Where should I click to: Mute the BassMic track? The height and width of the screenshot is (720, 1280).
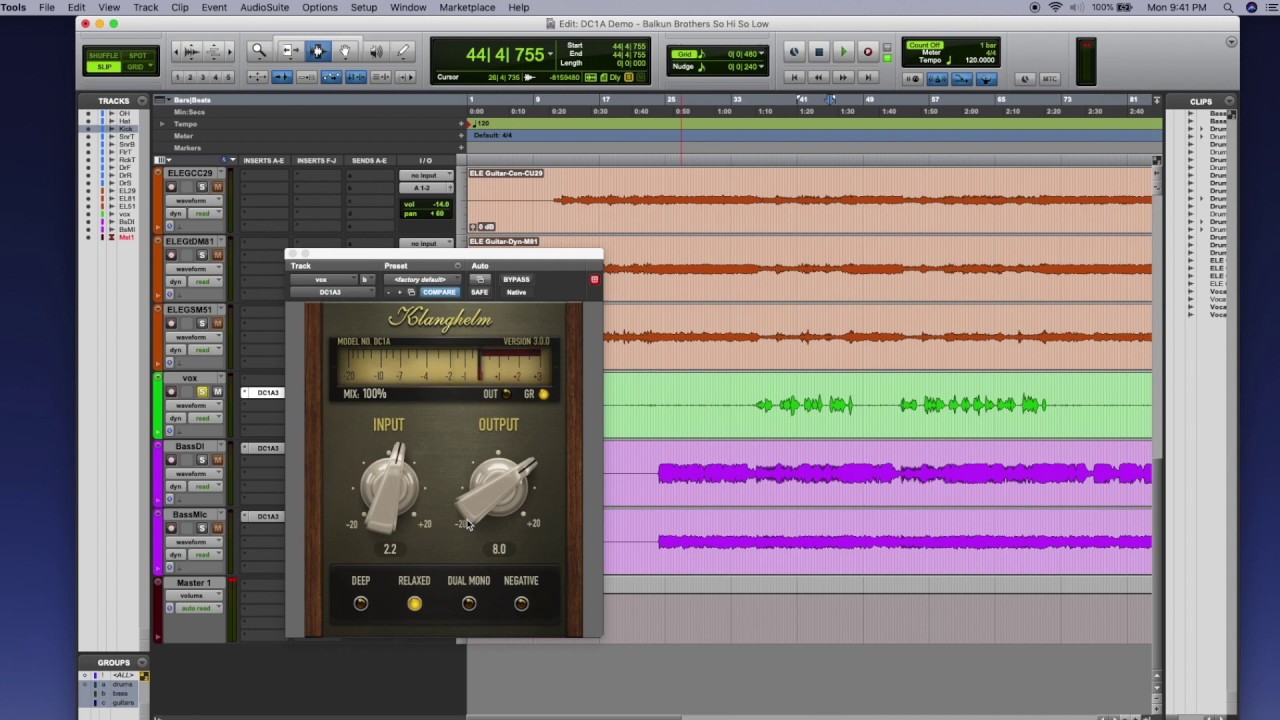[x=217, y=528]
